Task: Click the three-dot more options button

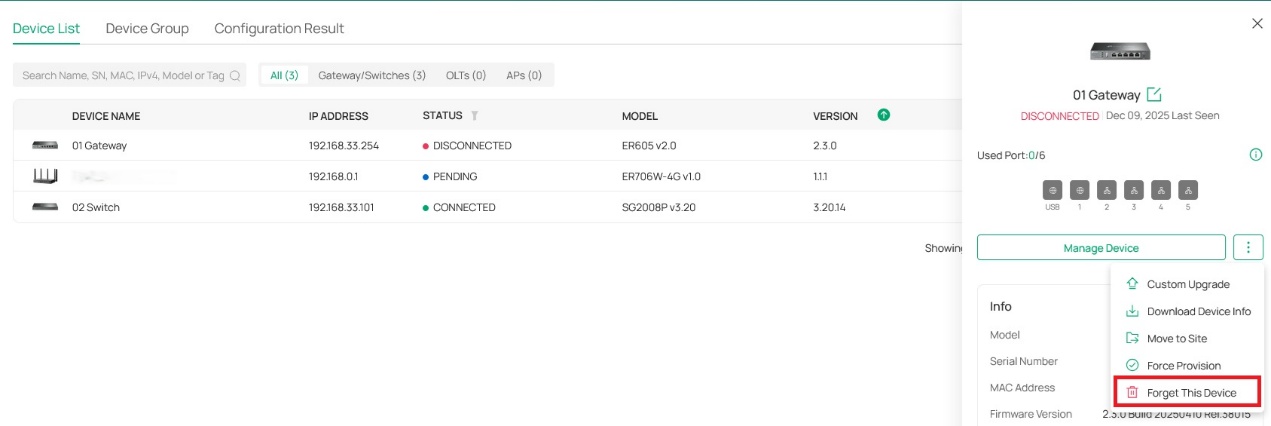Action: click(1249, 247)
